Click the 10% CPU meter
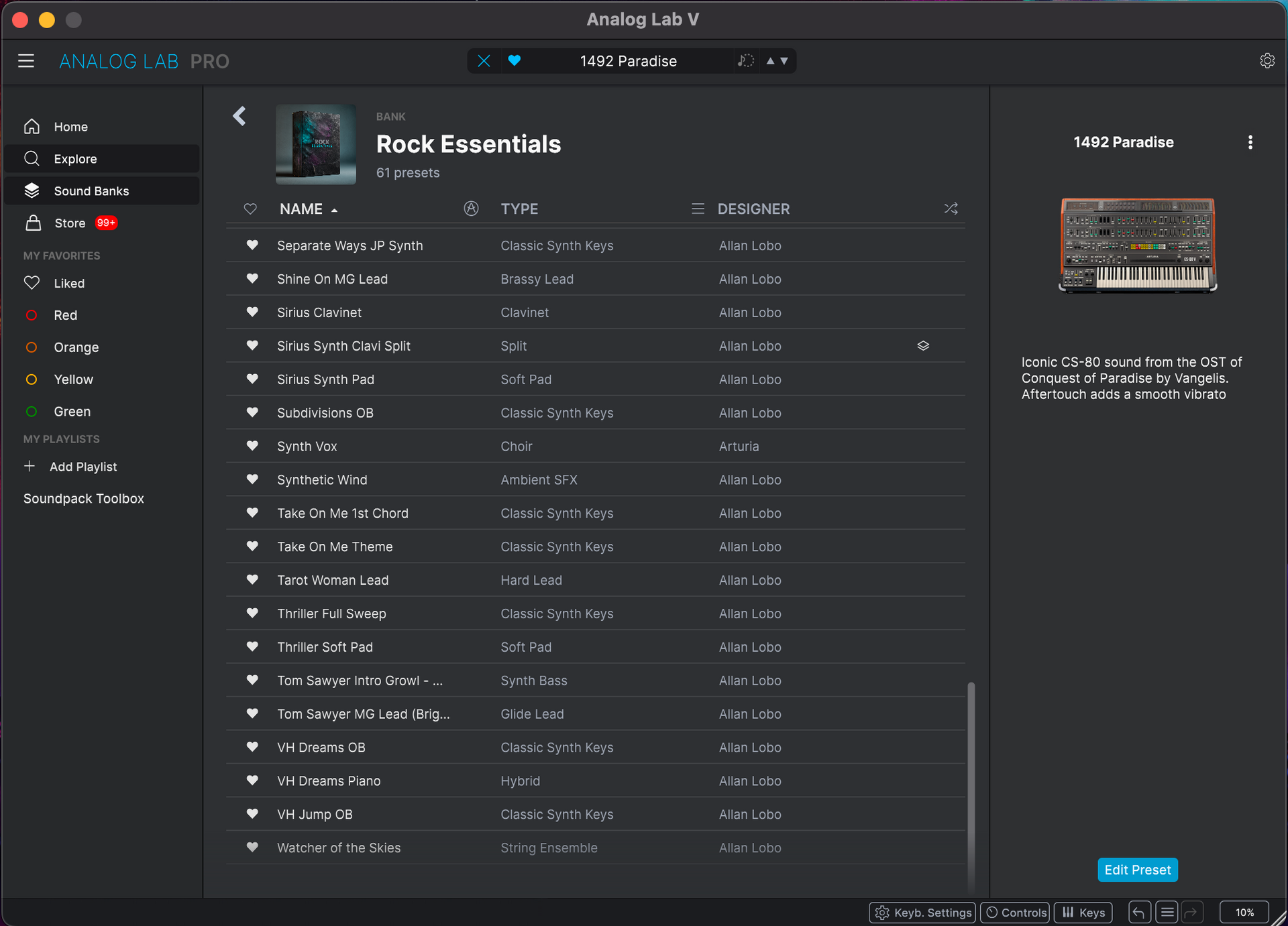 click(1244, 913)
